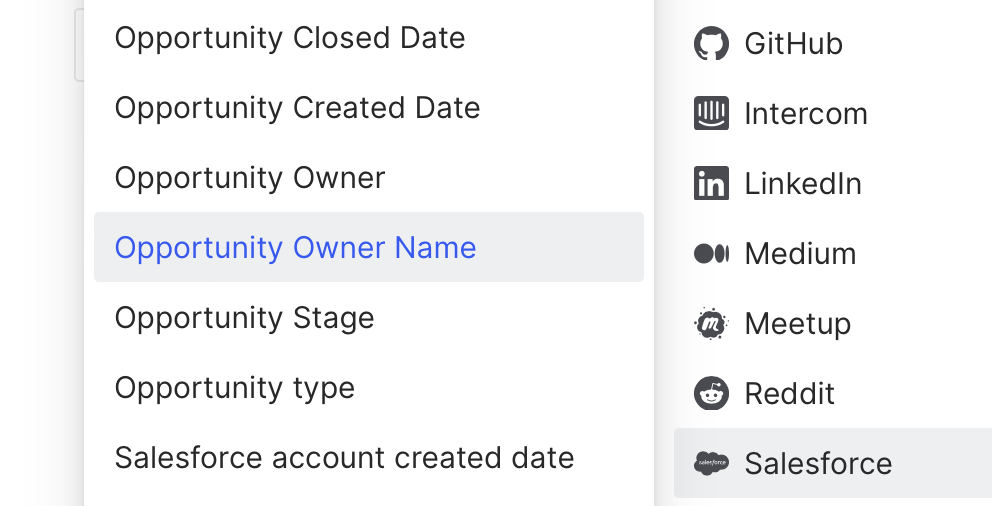Pick the Opportunity Owner option
Image resolution: width=992 pixels, height=506 pixels.
(250, 178)
